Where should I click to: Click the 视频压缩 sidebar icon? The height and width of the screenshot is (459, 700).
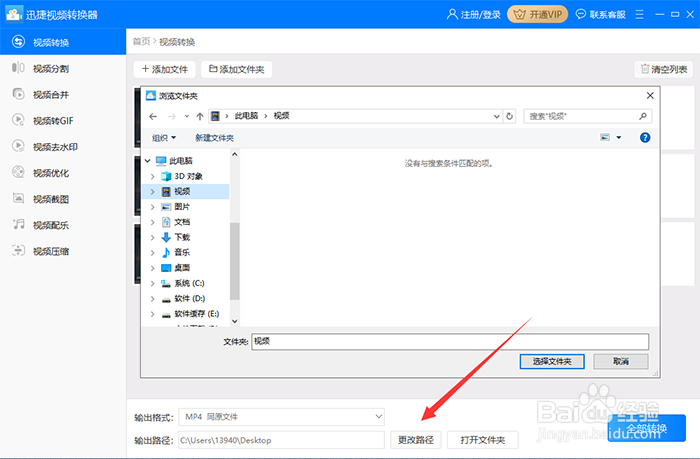[x=18, y=250]
